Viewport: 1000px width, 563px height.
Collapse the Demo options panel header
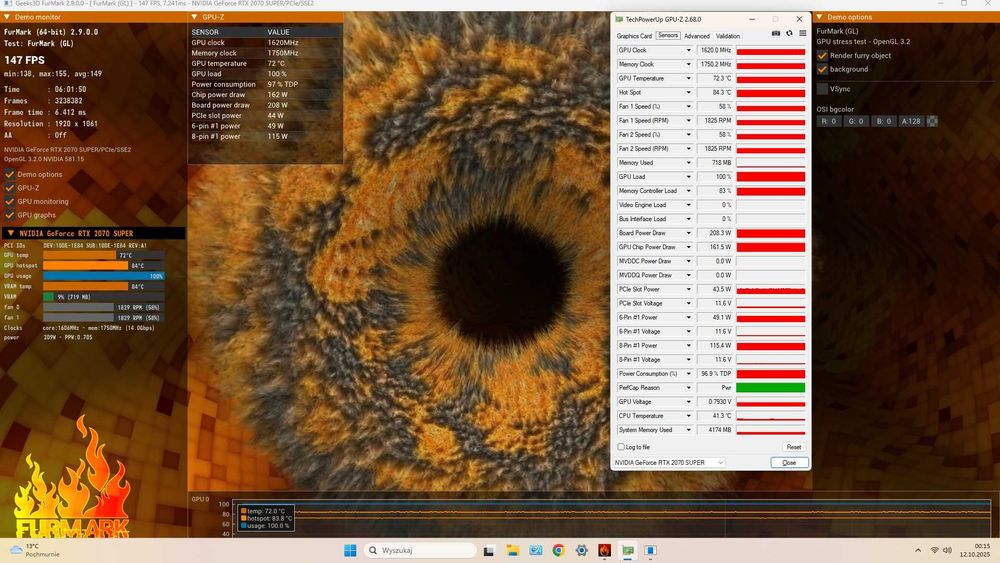point(820,17)
